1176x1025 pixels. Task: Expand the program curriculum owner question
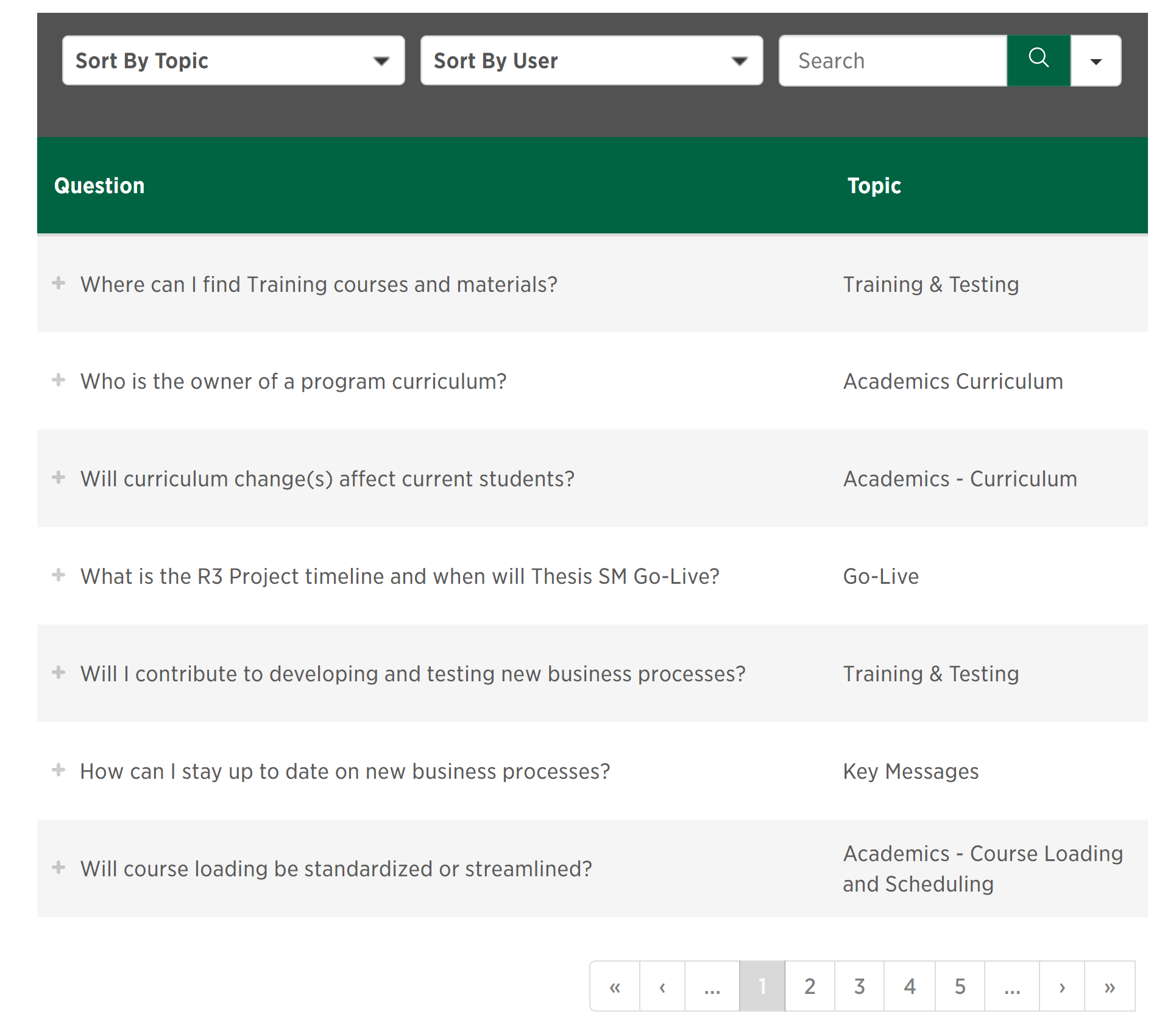coord(58,380)
